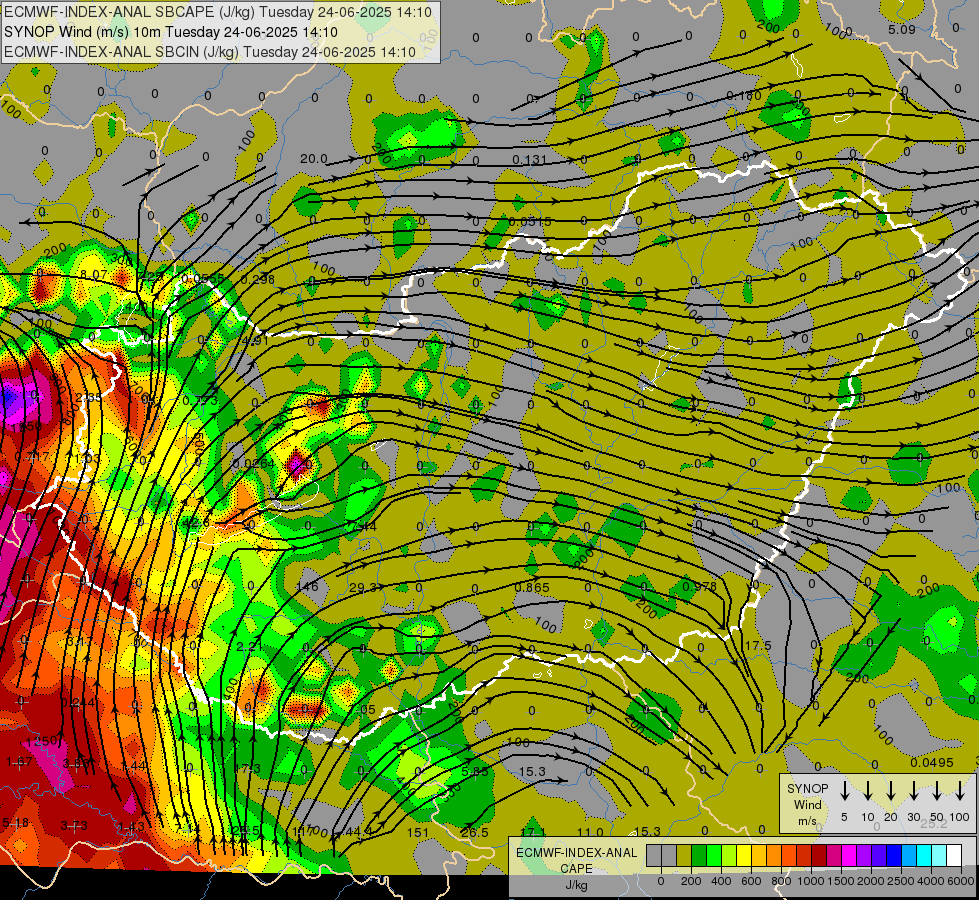Pick the dark red swatch in the CAPE scale
This screenshot has height=900, width=979.
tap(819, 855)
